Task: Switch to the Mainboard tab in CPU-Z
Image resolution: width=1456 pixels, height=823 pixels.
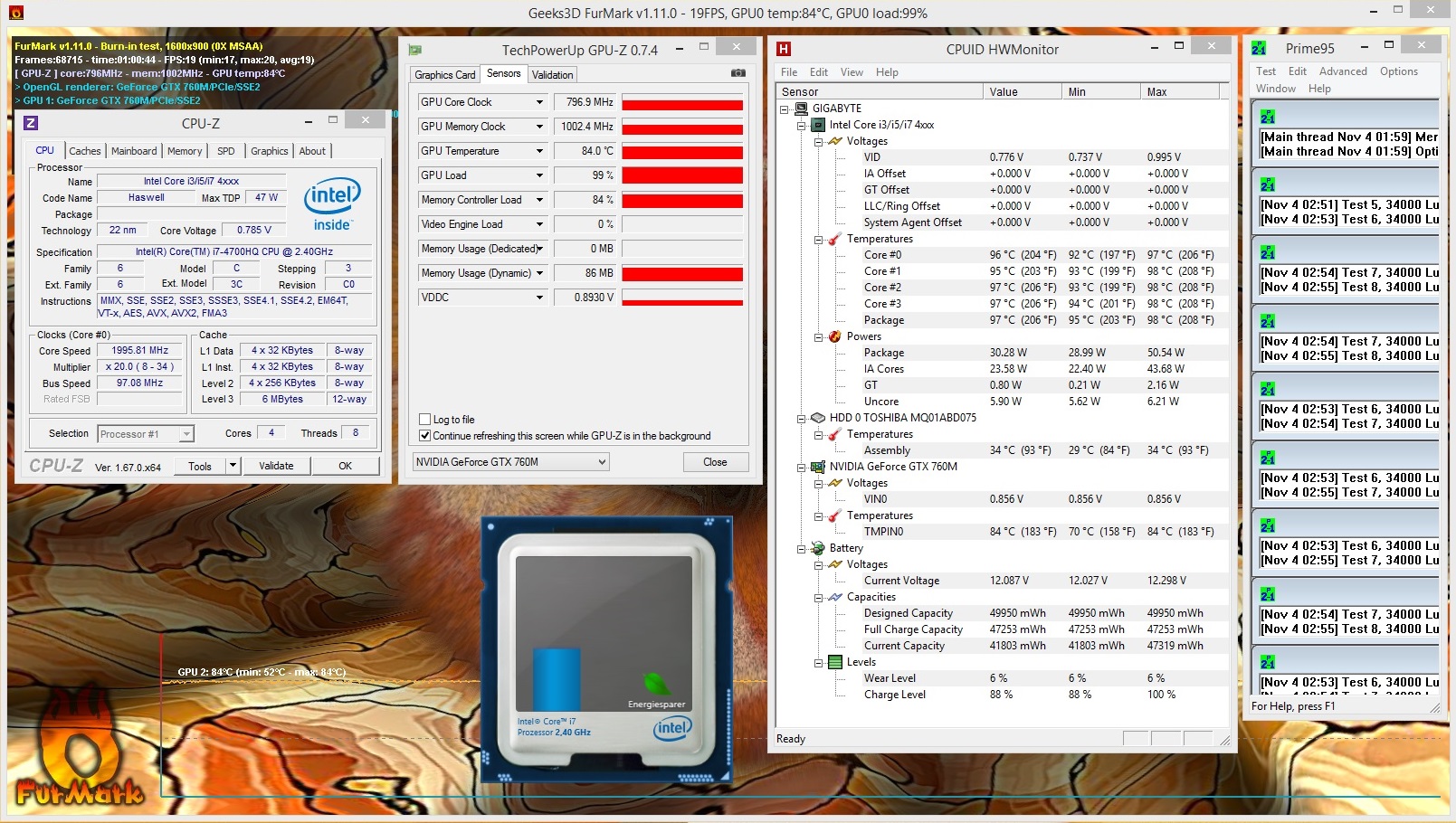Action: pyautogui.click(x=134, y=151)
